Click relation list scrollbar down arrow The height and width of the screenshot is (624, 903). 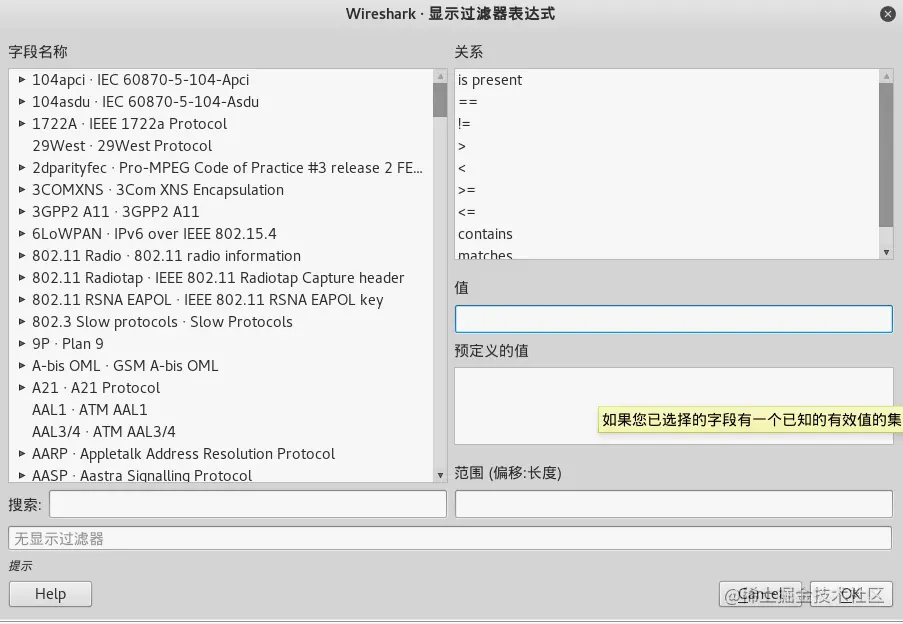[886, 252]
